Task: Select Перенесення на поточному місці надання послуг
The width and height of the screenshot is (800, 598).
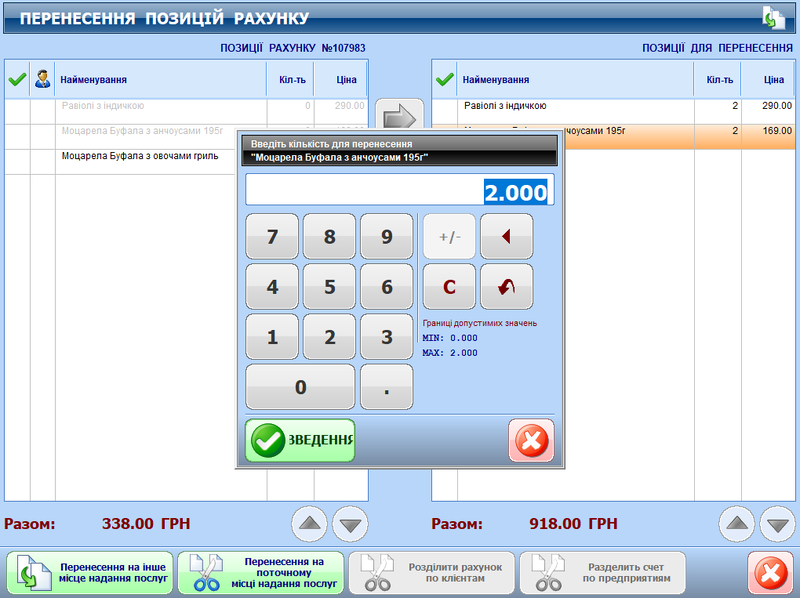Action: coord(261,573)
